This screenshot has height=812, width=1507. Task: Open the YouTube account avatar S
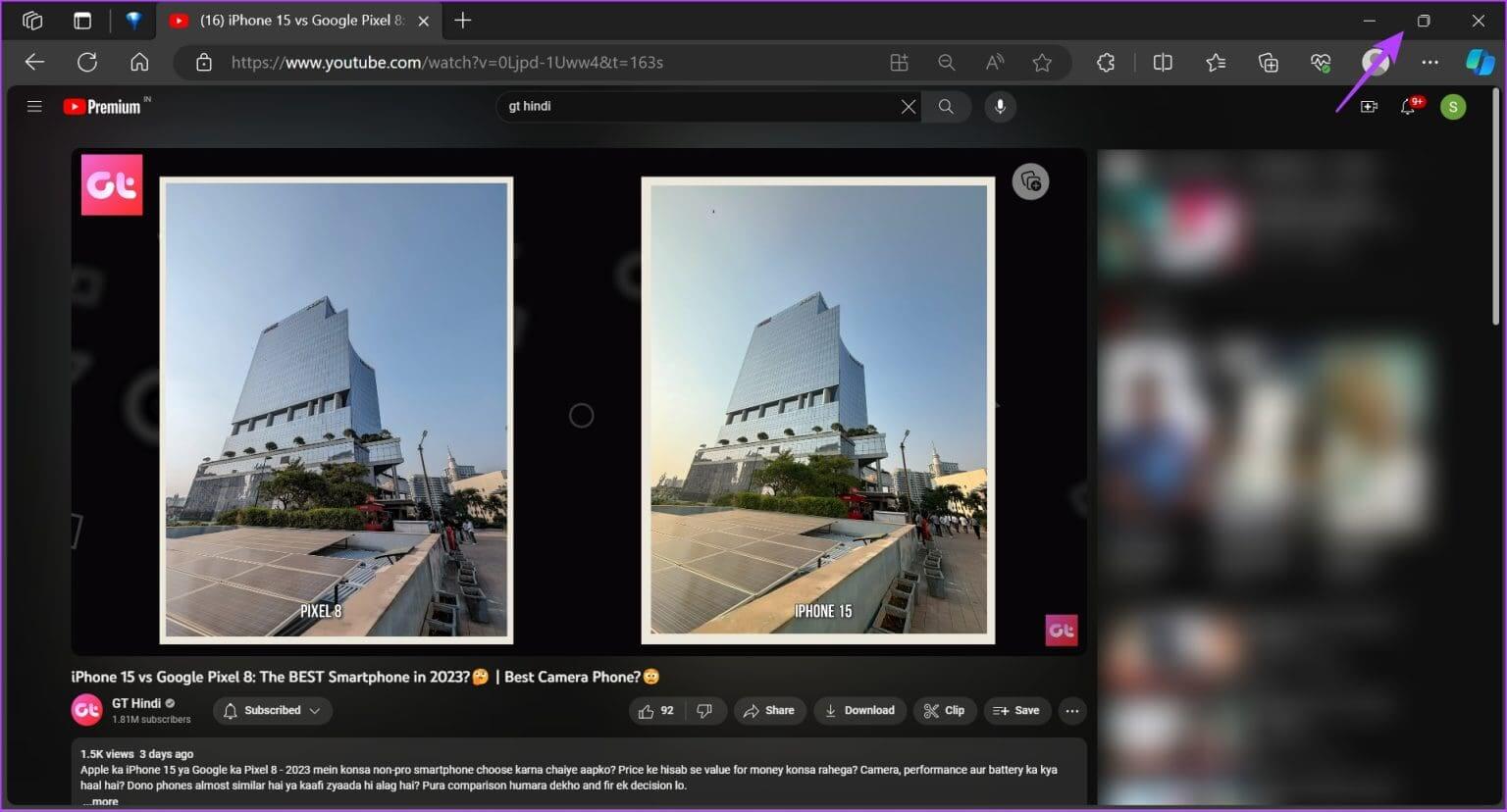point(1453,107)
